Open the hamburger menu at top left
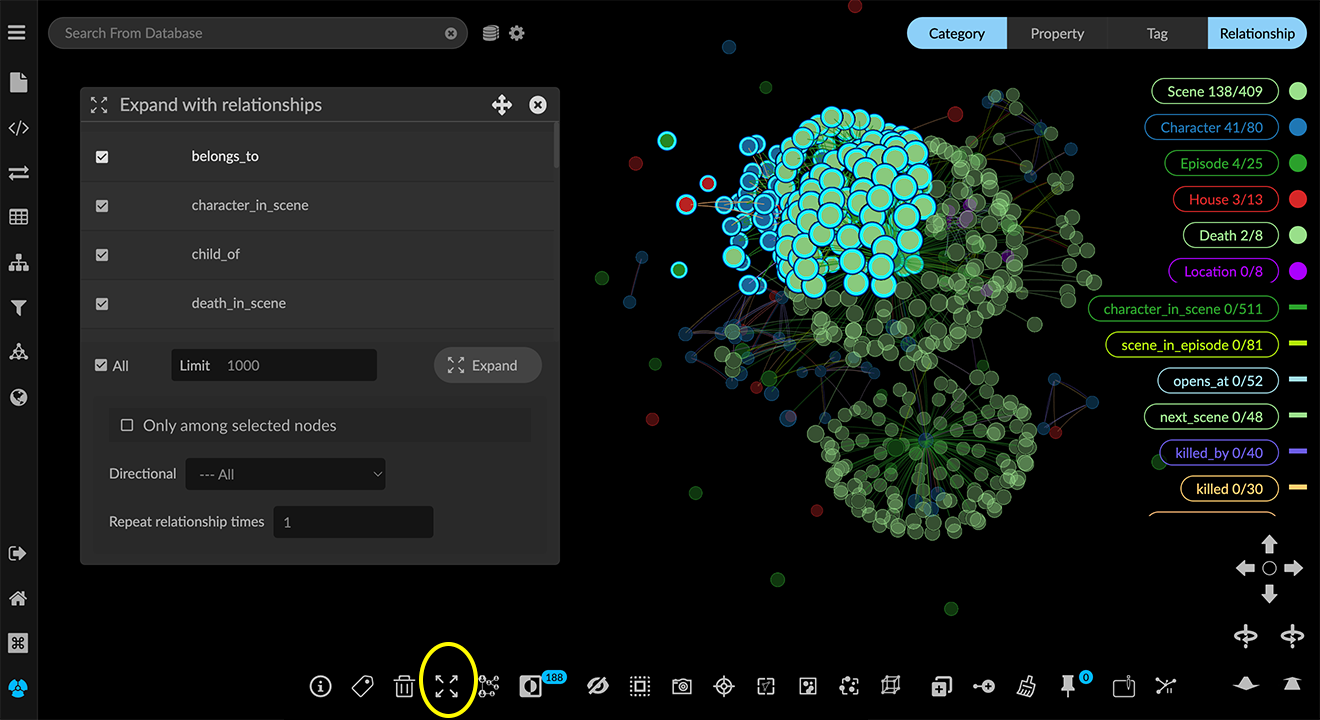Image resolution: width=1320 pixels, height=720 pixels. coord(17,33)
